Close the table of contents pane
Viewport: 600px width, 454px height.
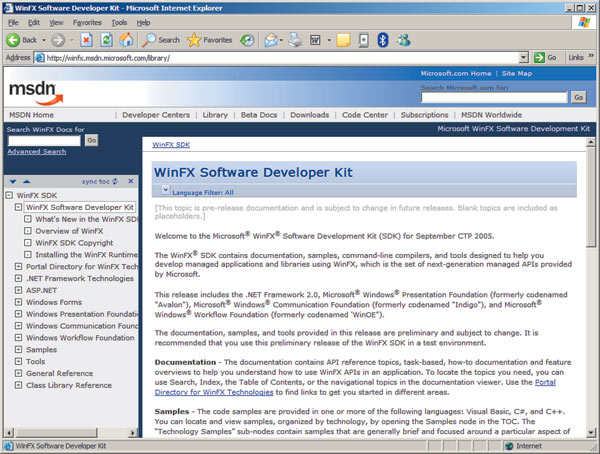[131, 181]
